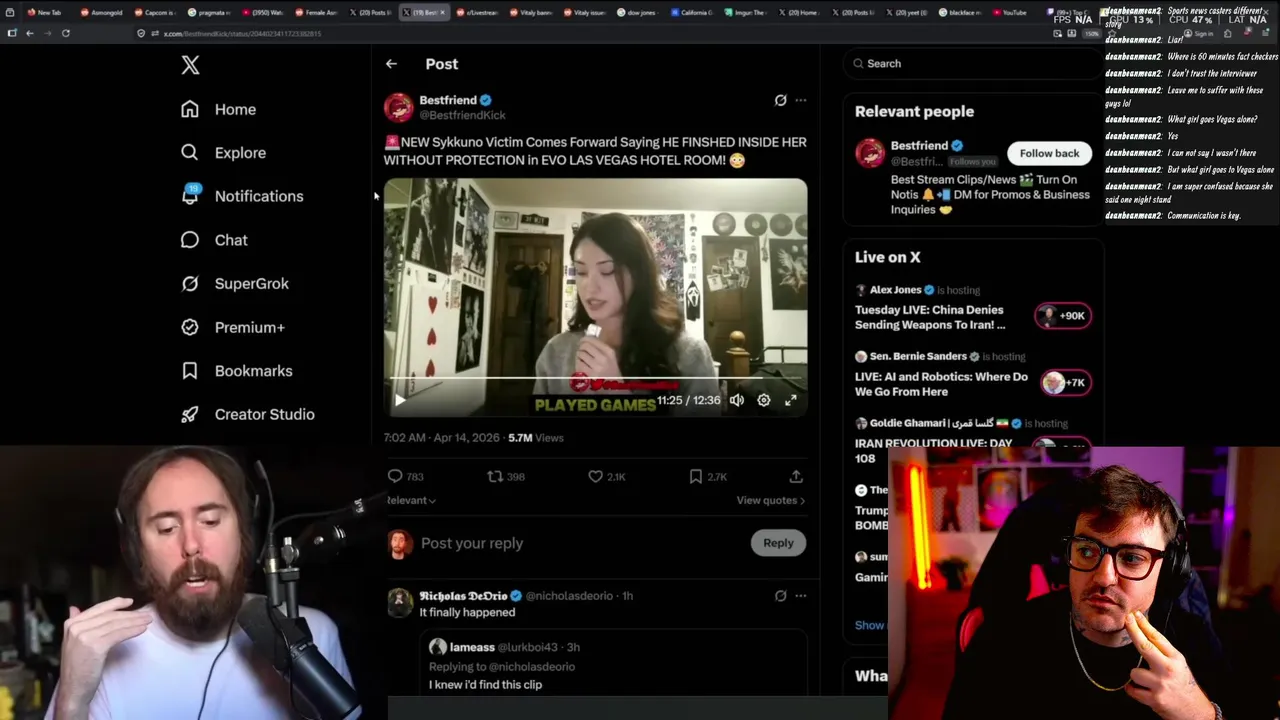Open more options on Nicholas DeOrio's reply
The height and width of the screenshot is (720, 1280).
click(800, 596)
